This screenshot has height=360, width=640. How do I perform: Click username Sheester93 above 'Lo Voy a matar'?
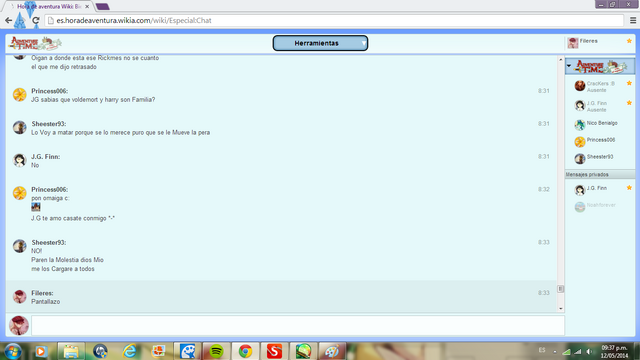pyautogui.click(x=49, y=124)
